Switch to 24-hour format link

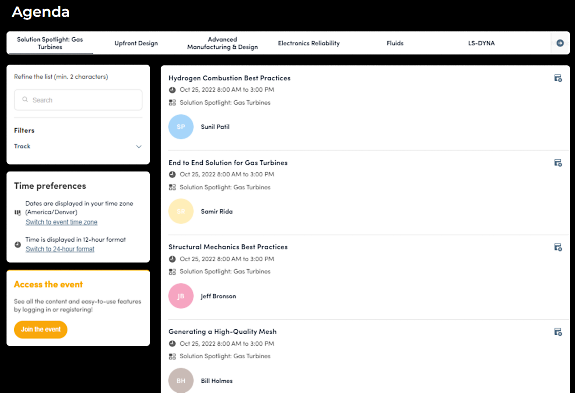60,249
